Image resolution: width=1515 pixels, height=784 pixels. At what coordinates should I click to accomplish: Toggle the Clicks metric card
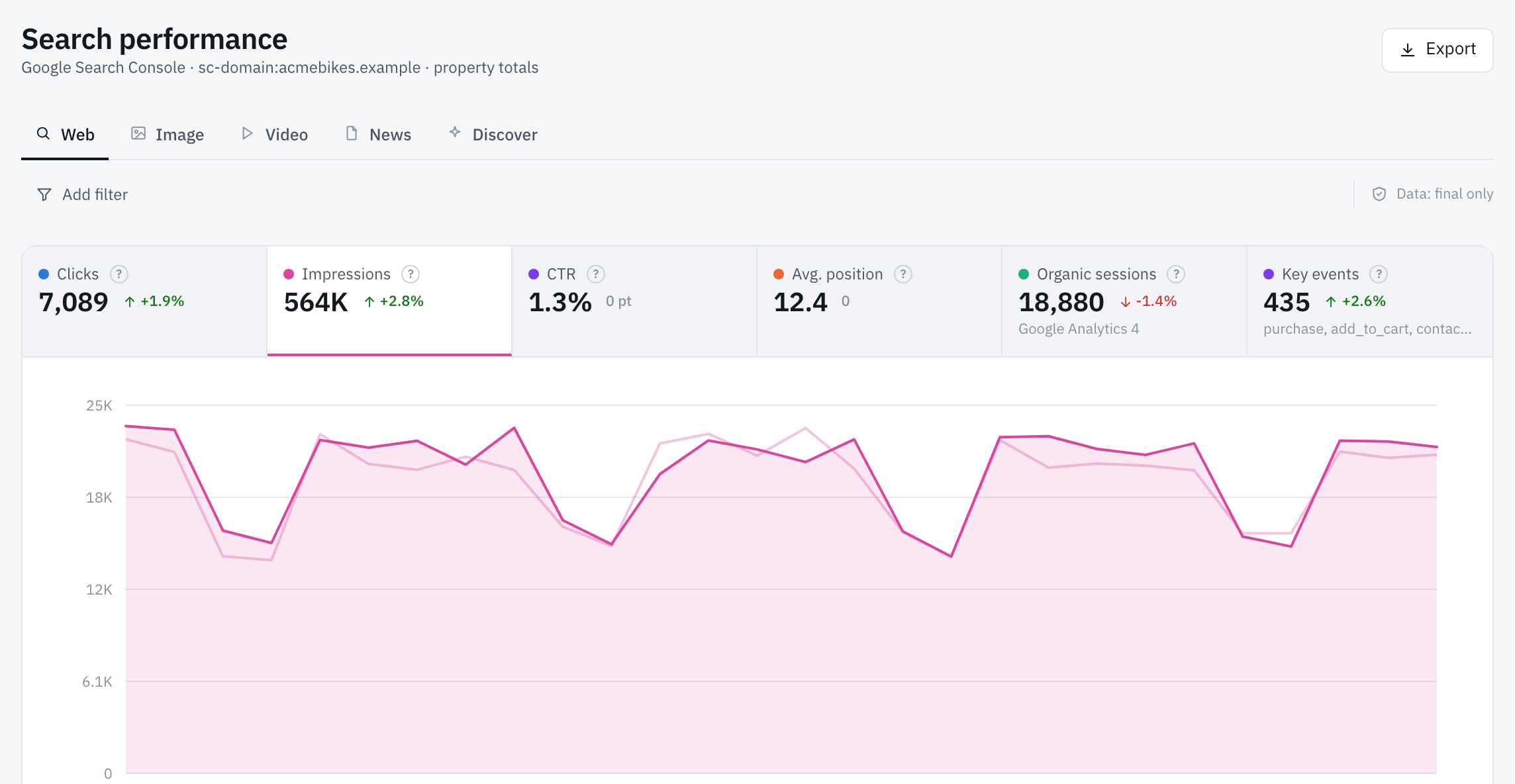tap(144, 301)
